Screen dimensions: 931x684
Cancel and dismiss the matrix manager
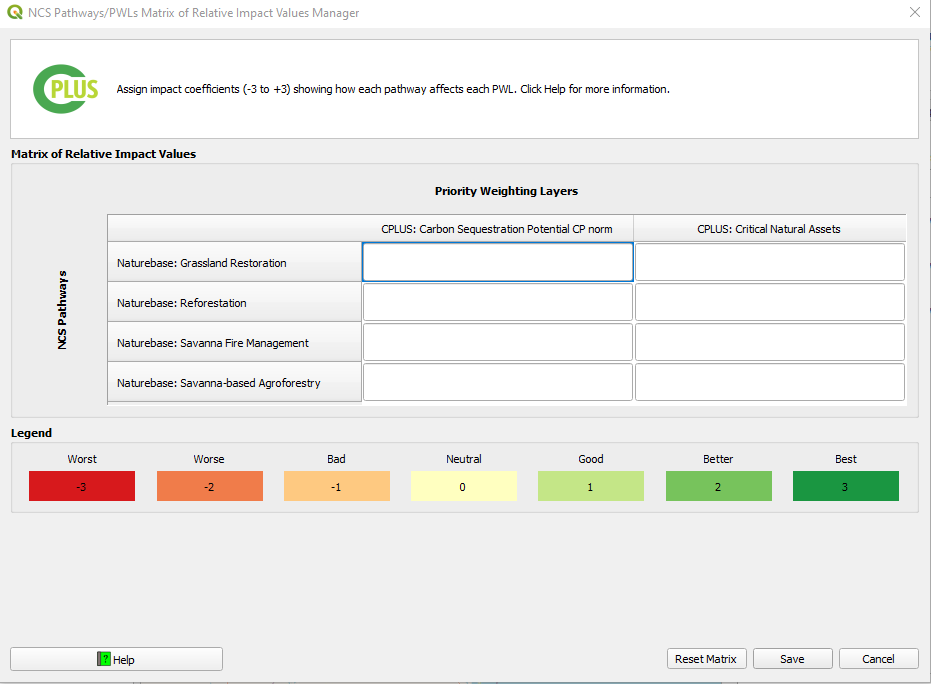tap(878, 659)
